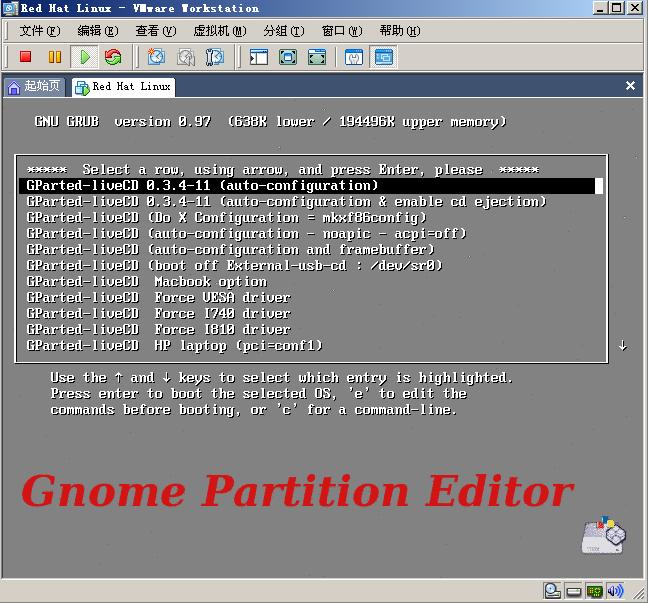648x603 pixels.
Task: Select highlighted GParted 0.3.4-11 (auto-configuration) entry
Action: [x=311, y=186]
